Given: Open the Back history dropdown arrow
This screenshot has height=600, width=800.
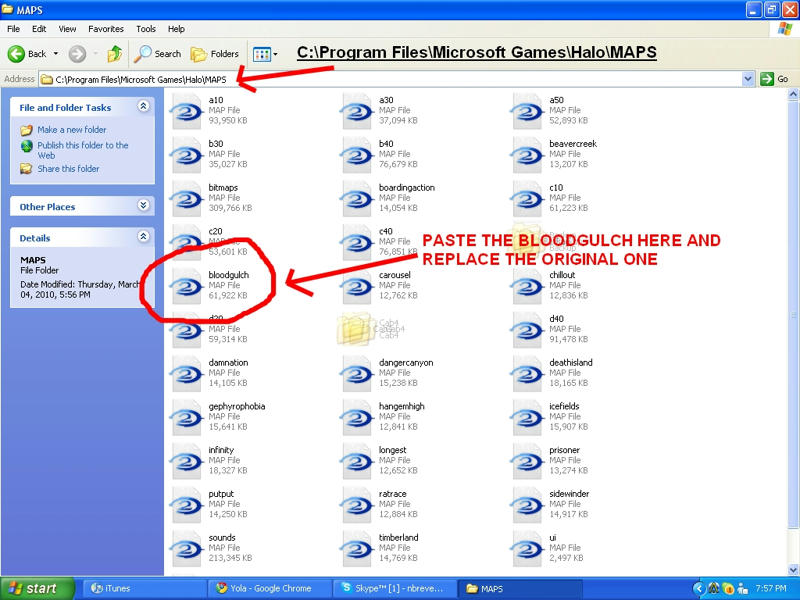Looking at the screenshot, I should (x=56, y=54).
